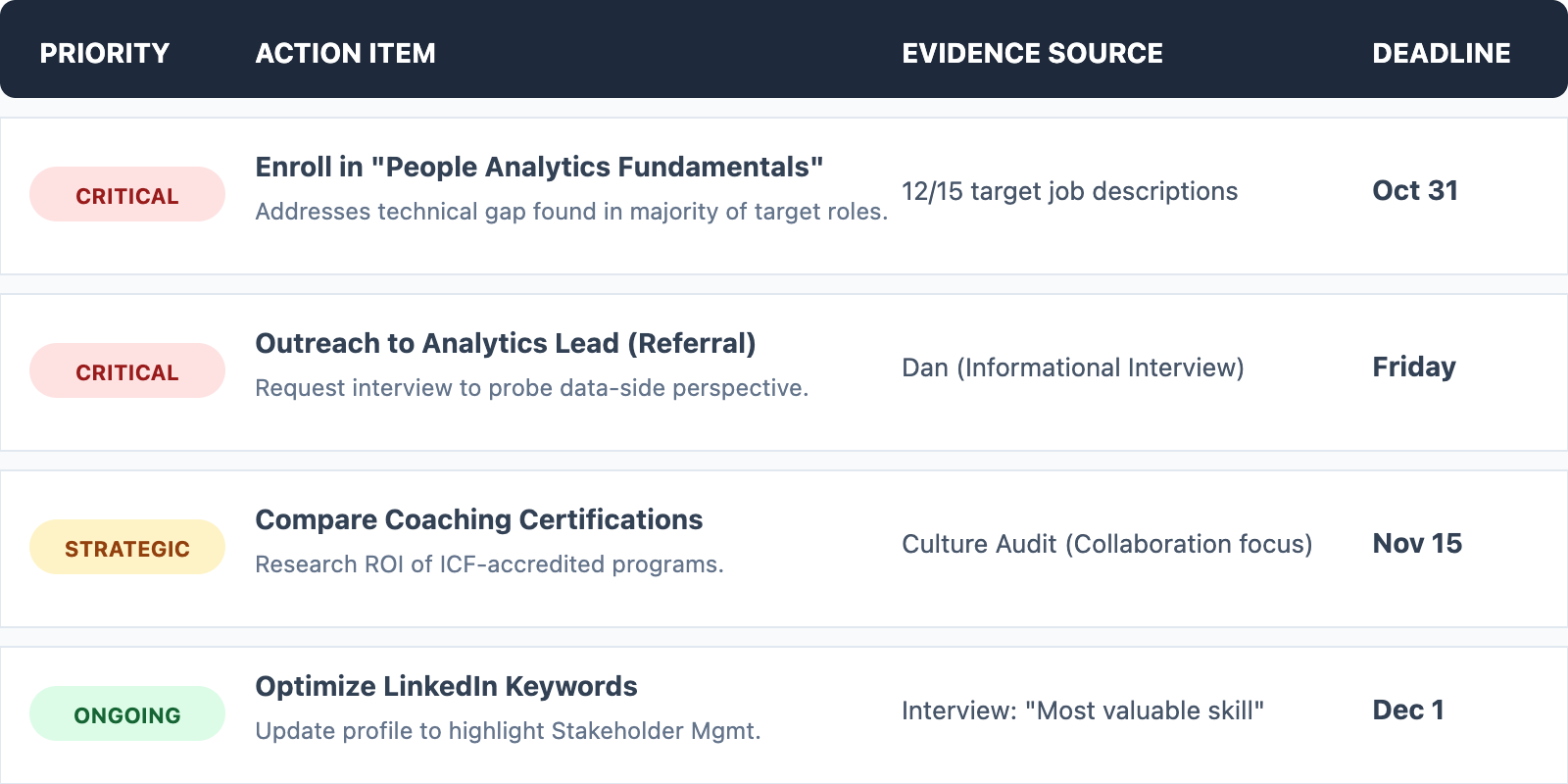The image size is (1568, 784).
Task: Click the CRITICAL badge for the Outreach row
Action: pos(127,371)
